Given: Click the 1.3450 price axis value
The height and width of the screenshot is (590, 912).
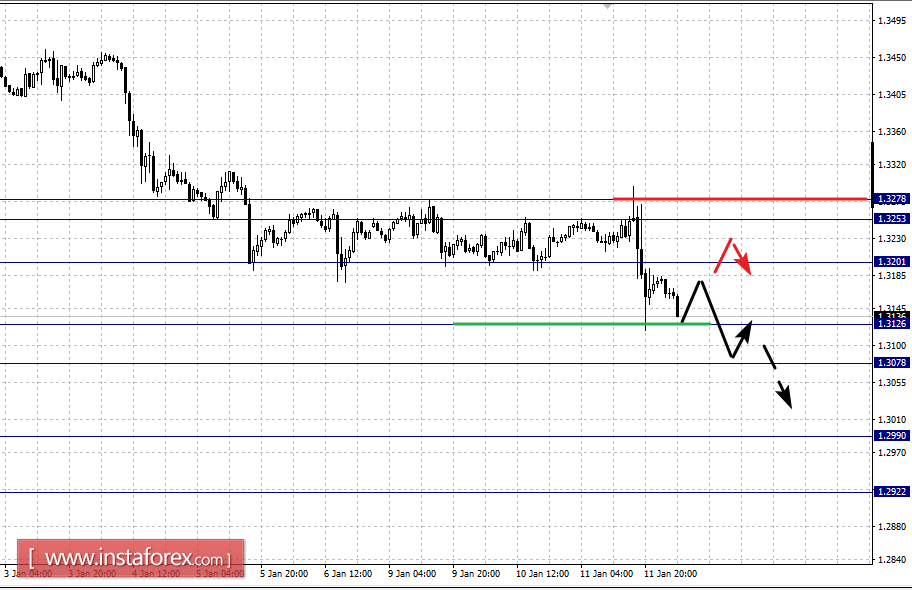Looking at the screenshot, I should [x=892, y=58].
